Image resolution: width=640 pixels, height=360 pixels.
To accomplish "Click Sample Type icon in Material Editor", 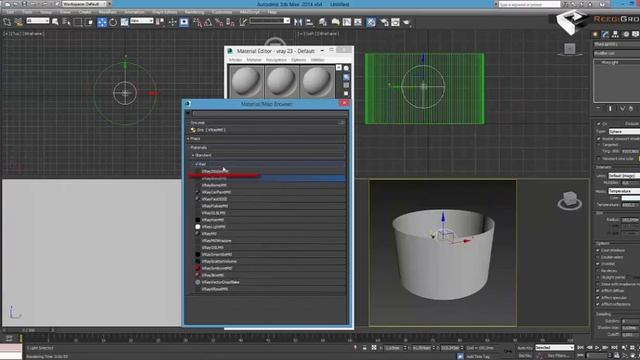I will [x=346, y=68].
